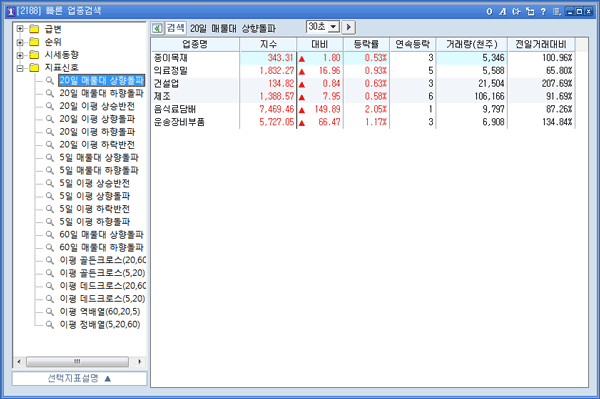
Task: Click the play arrow button next to 30초
Action: click(348, 27)
